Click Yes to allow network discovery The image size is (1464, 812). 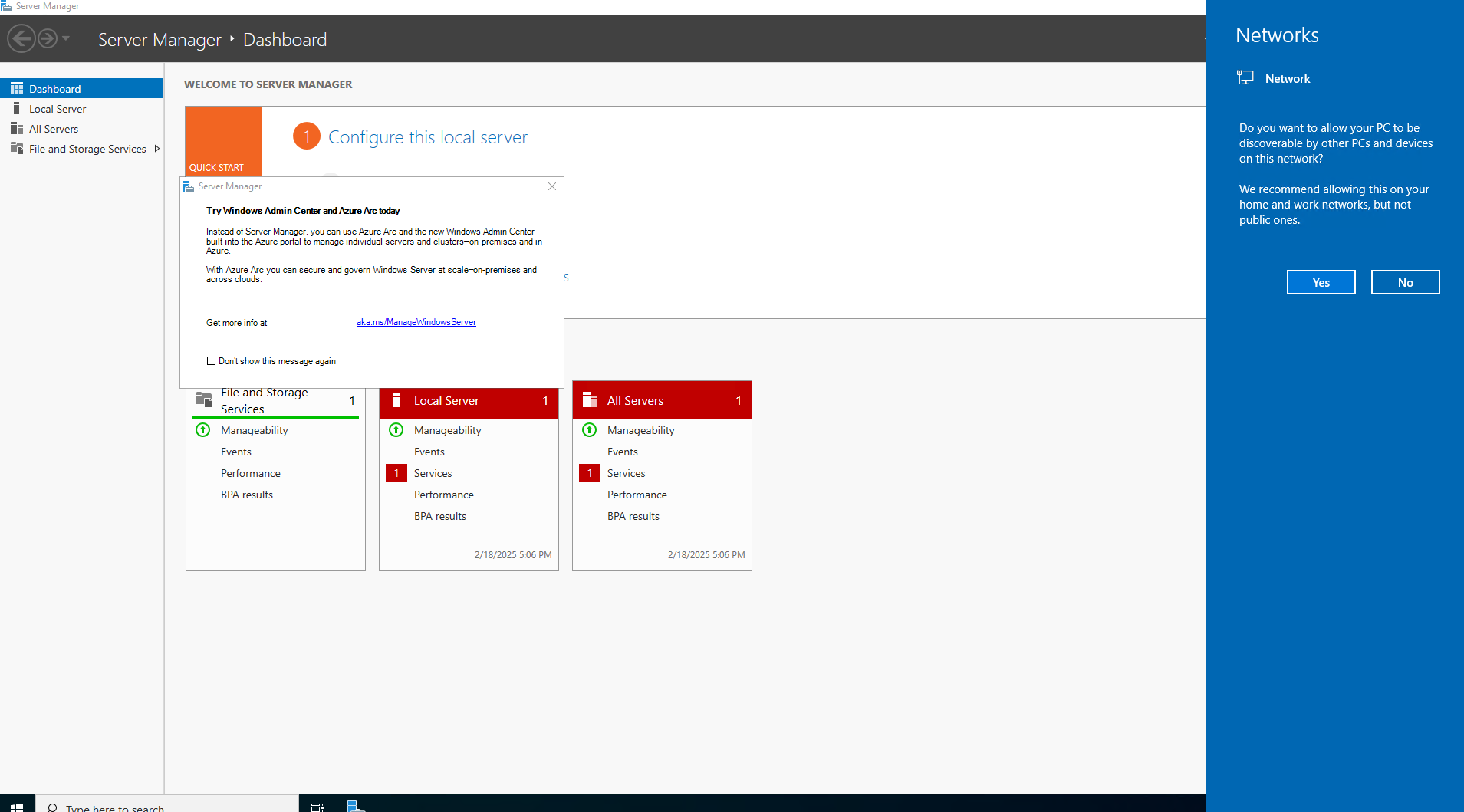[x=1321, y=282]
